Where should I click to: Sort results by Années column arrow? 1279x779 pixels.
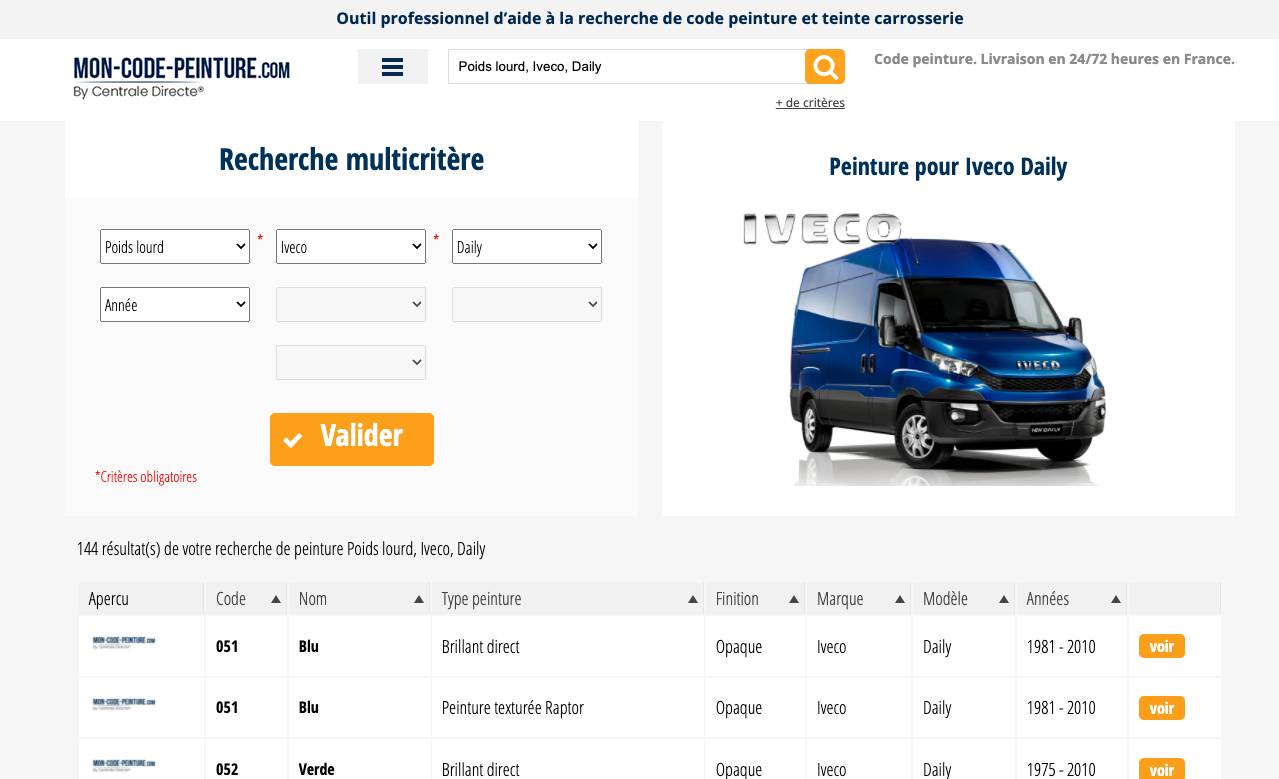pos(1116,599)
